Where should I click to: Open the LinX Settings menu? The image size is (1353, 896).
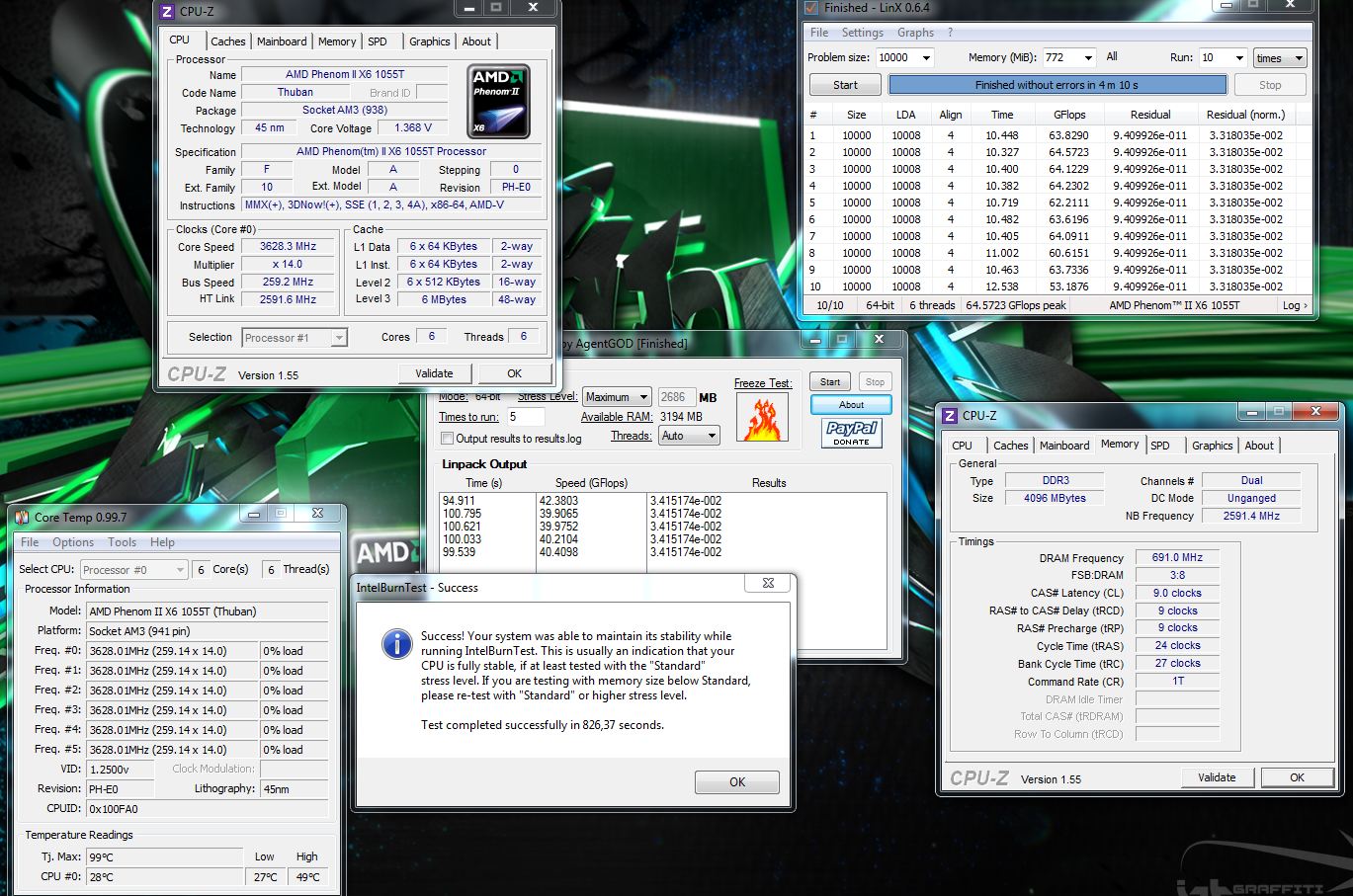[x=862, y=33]
